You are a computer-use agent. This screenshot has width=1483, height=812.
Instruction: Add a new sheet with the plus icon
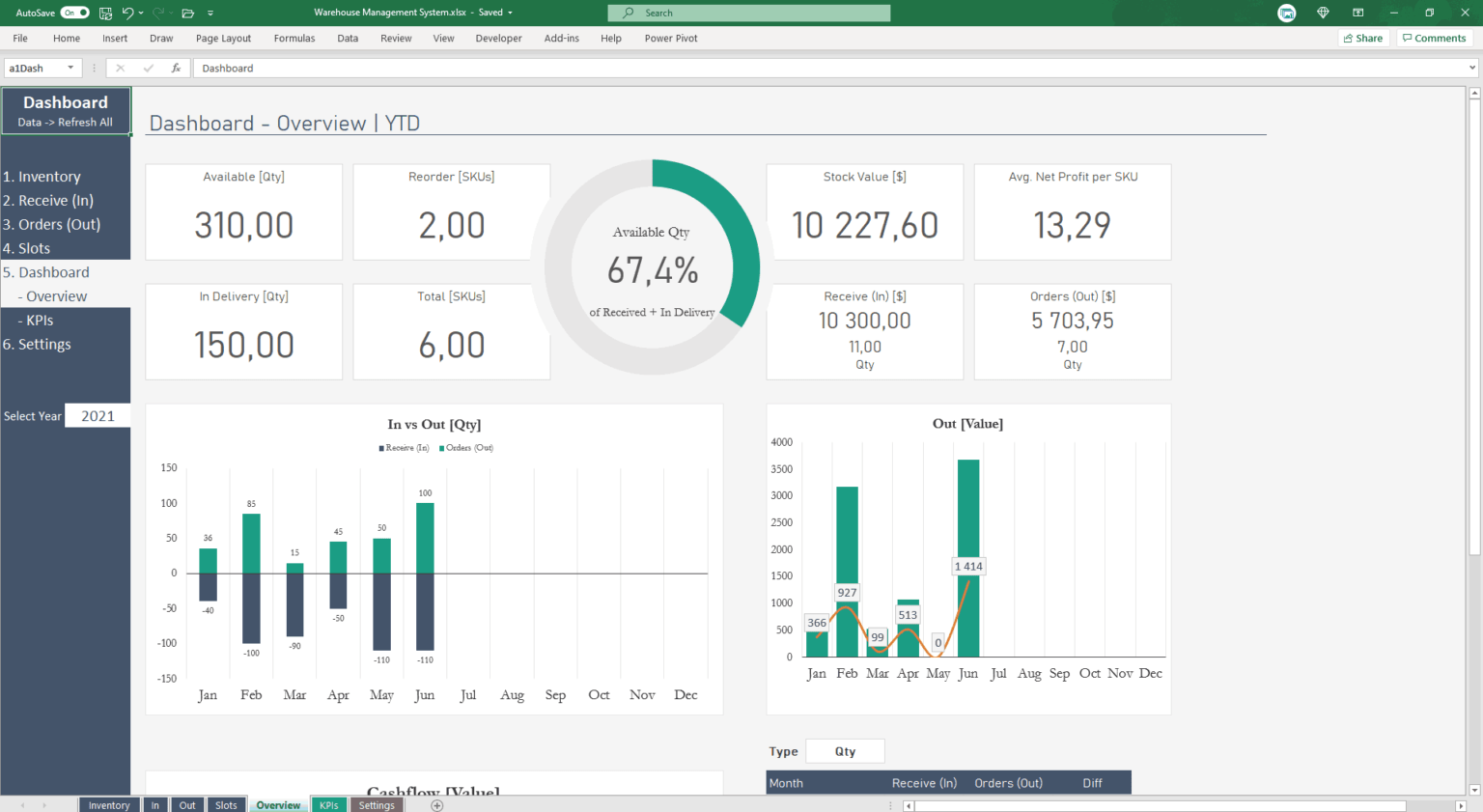point(435,804)
